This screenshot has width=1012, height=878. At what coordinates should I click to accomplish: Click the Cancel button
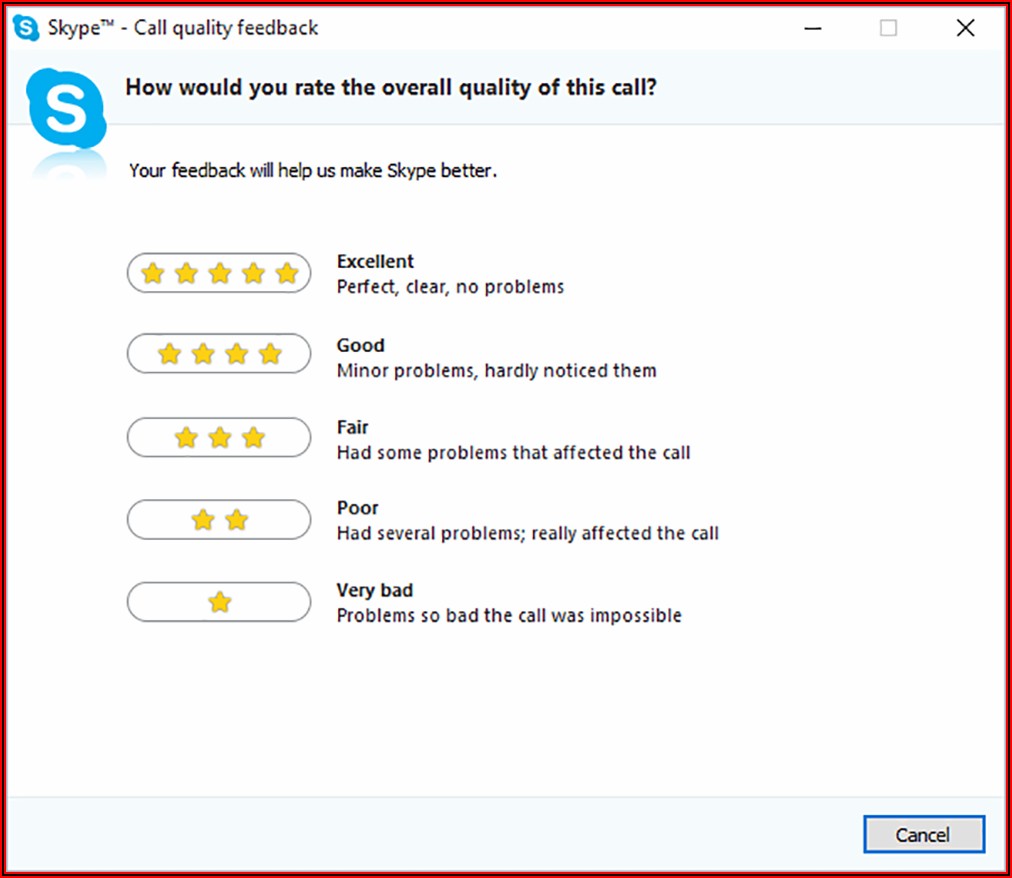(923, 835)
